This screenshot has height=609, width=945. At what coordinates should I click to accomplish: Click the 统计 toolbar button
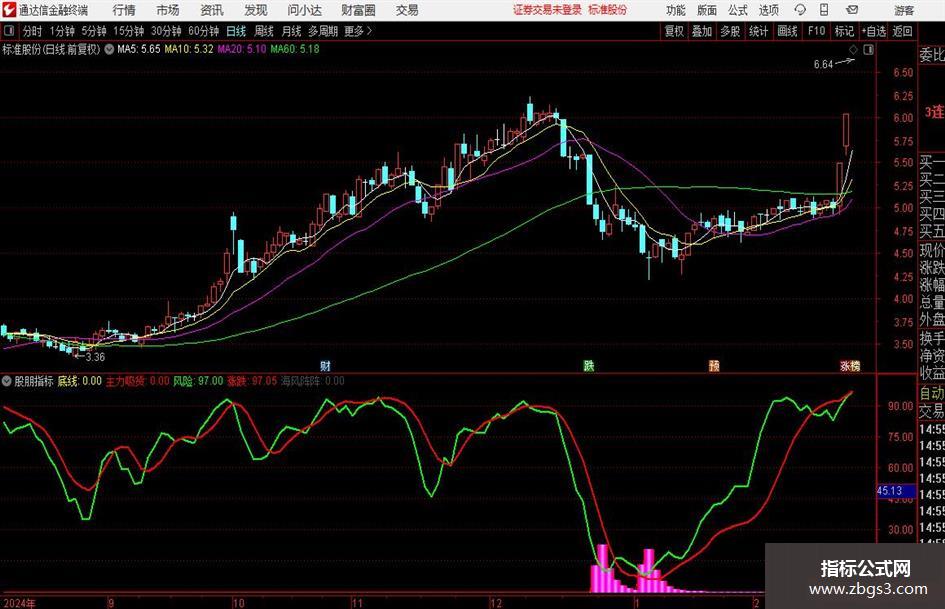click(758, 31)
